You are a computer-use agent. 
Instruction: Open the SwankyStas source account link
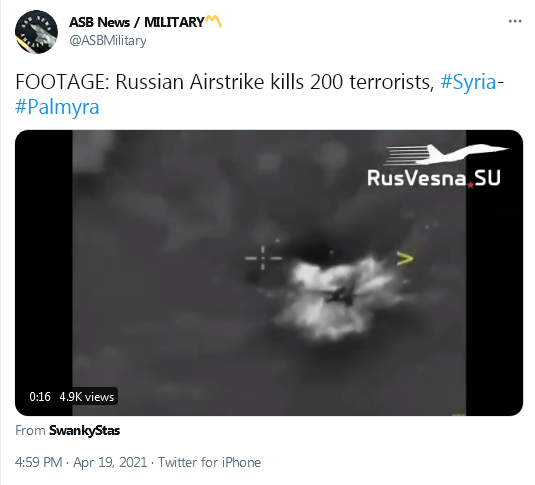84,430
